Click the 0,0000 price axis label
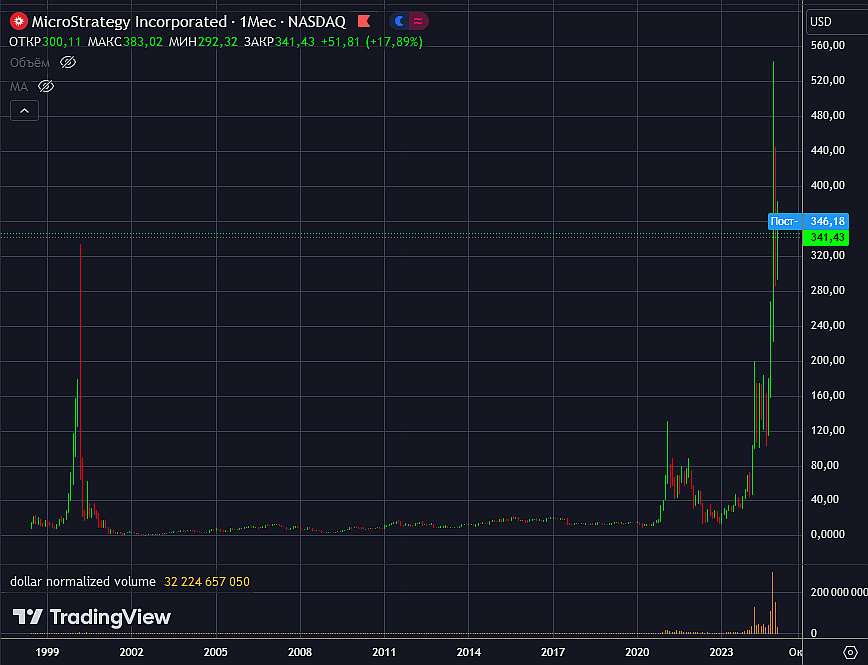Screen dimensions: 868x665 point(828,534)
